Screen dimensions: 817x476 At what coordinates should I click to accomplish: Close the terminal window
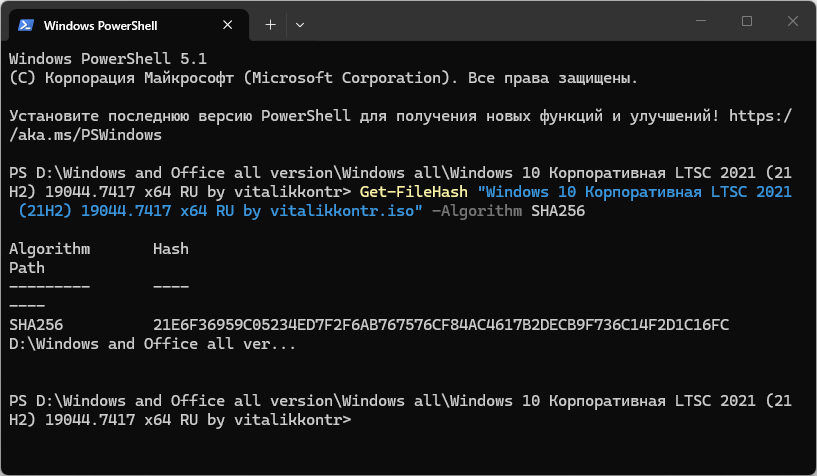pos(793,21)
